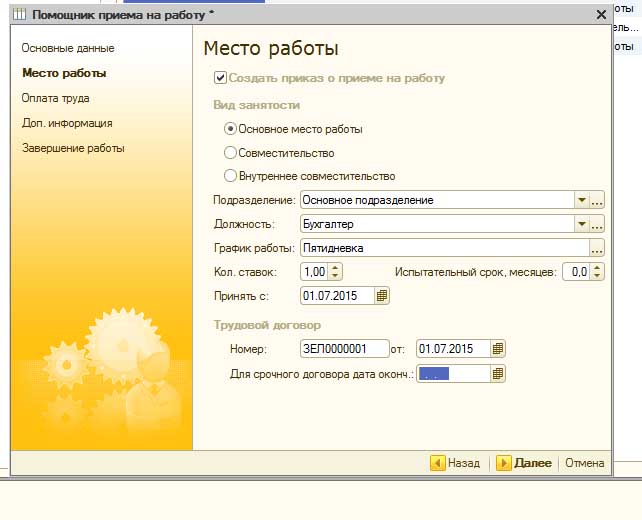Click ellipsis button next to Должность
The height and width of the screenshot is (520, 642).
[x=598, y=224]
